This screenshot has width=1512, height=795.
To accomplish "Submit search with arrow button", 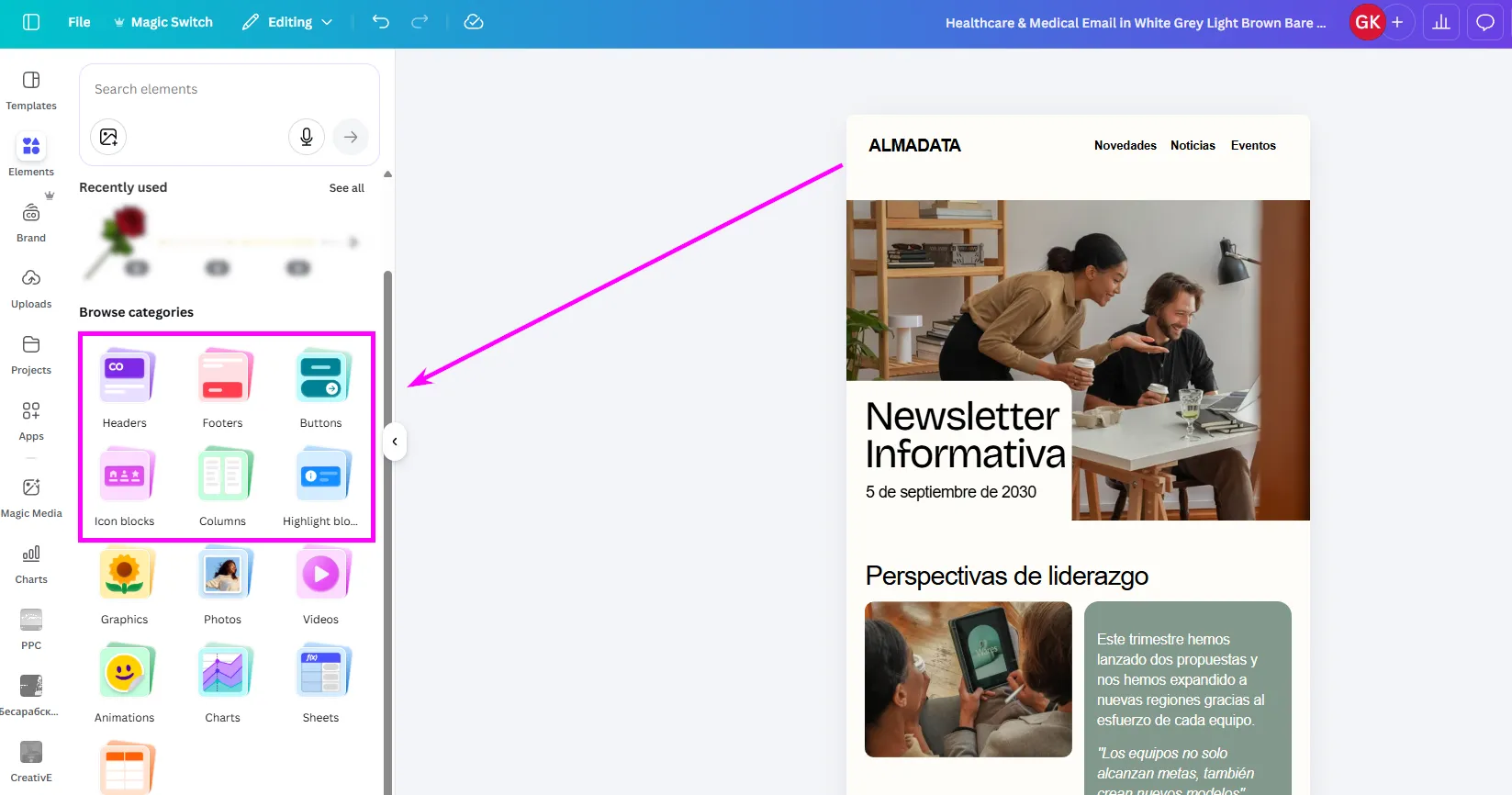I will click(351, 137).
